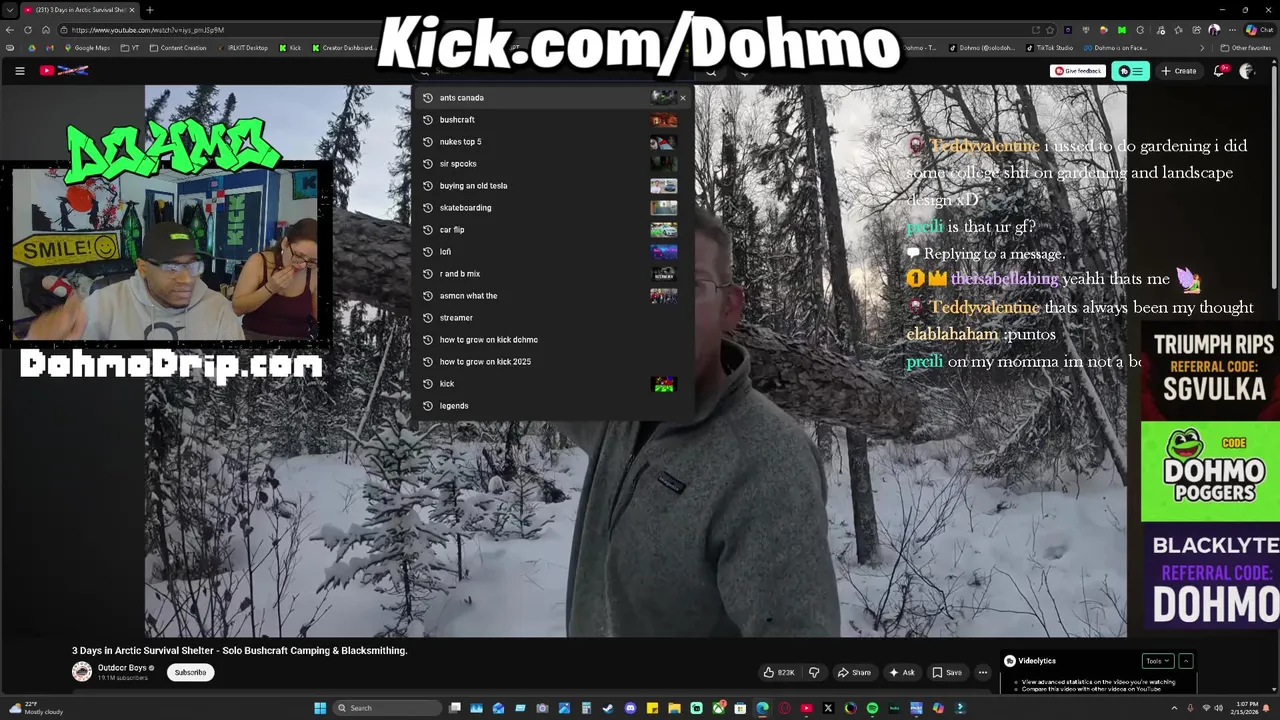Choose 'how to grow on kick 2025'
This screenshot has height=720, width=1280.
[x=552, y=362]
